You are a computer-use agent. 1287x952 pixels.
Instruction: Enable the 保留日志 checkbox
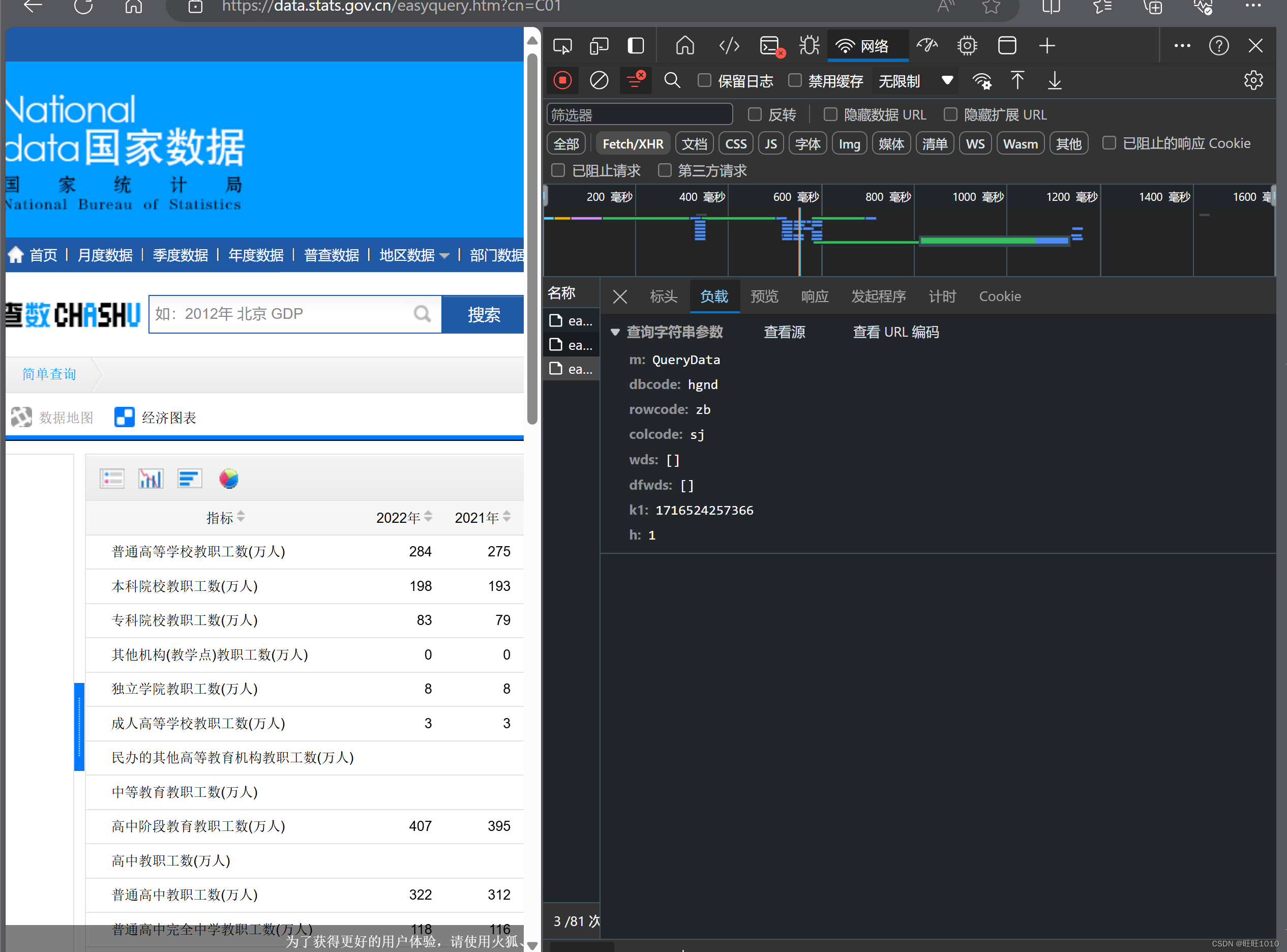coord(704,80)
